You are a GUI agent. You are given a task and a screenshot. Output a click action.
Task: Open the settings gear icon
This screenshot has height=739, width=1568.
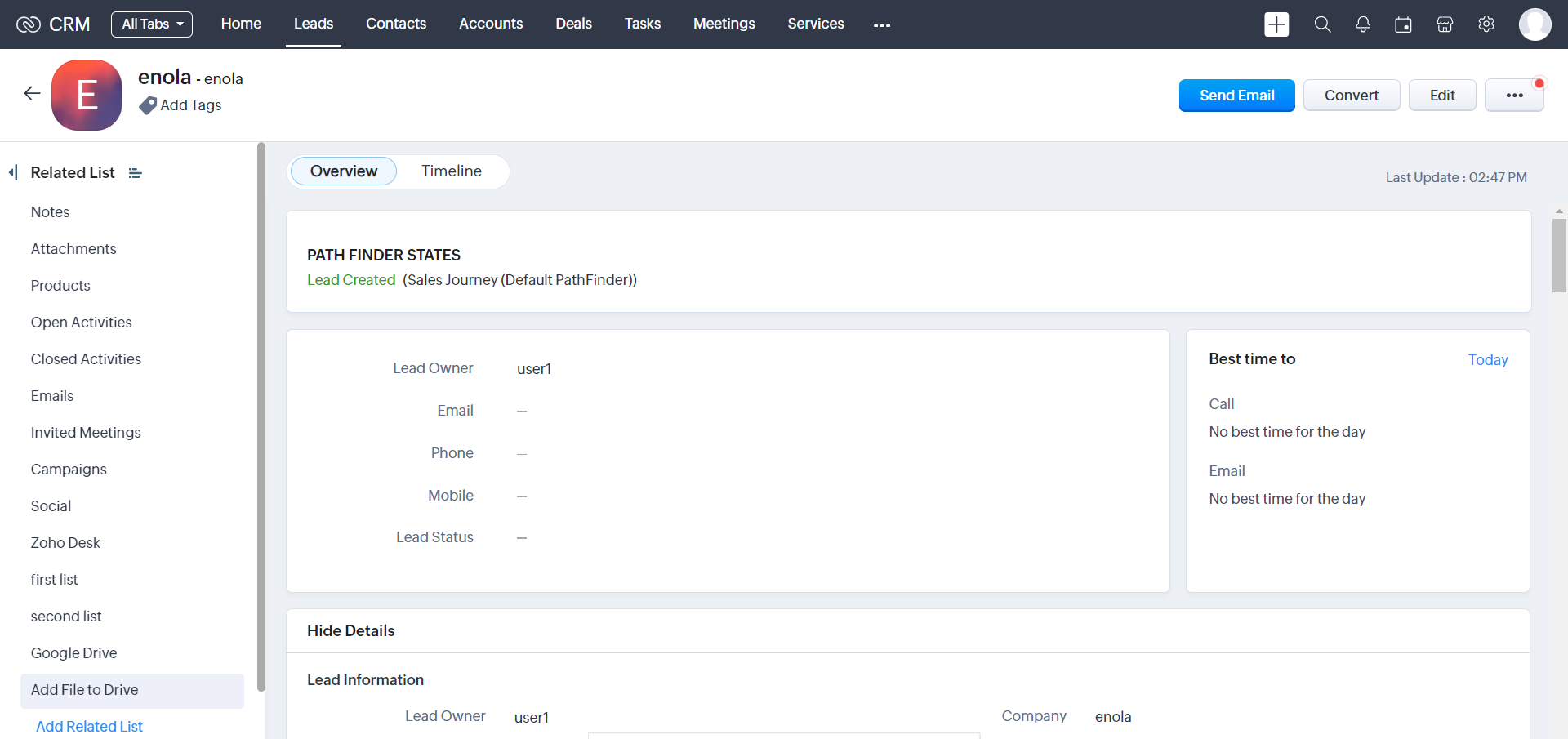pos(1486,24)
